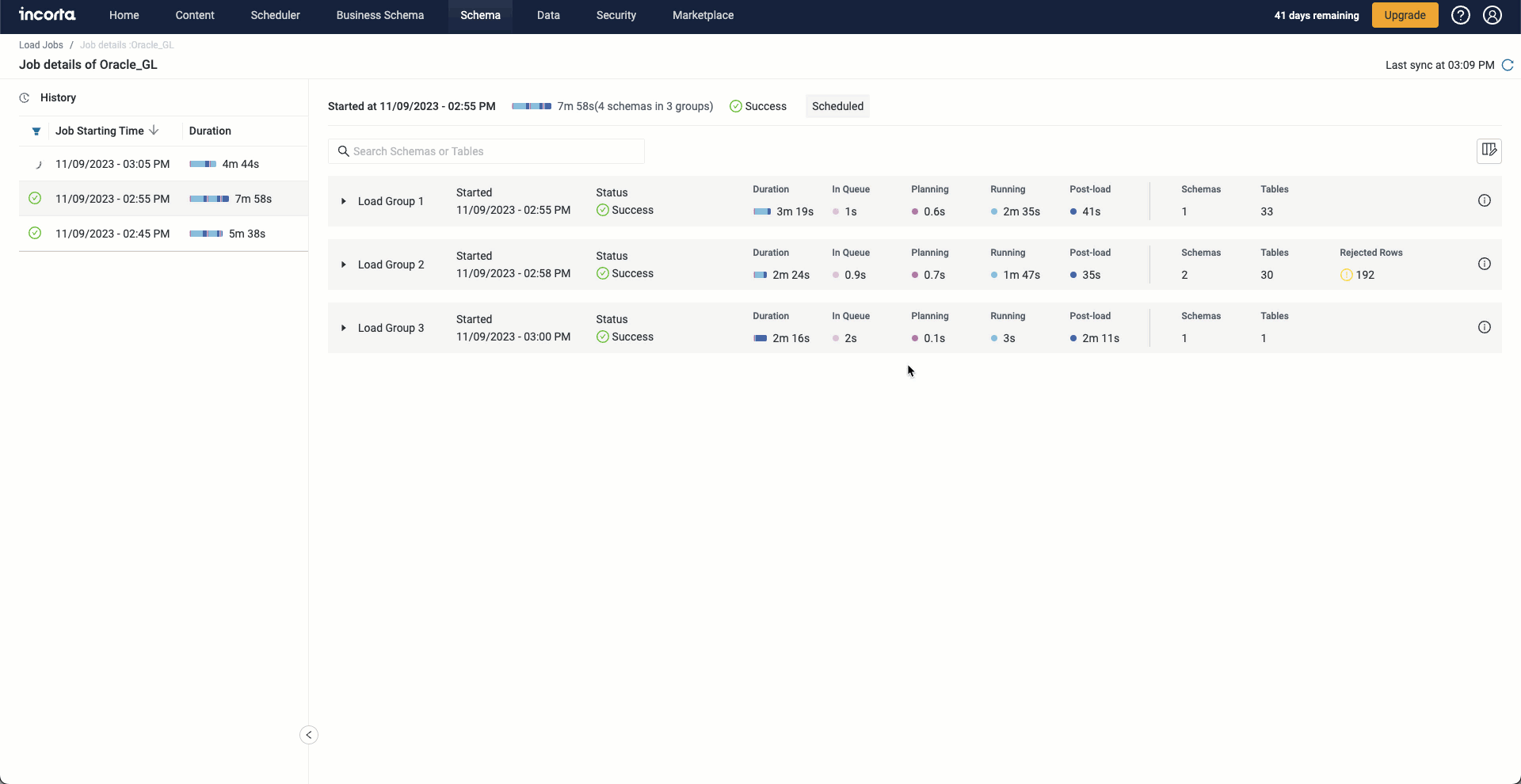1521x784 pixels.
Task: Select job started 11/09/2023 - 02:45 PM
Action: click(x=163, y=234)
